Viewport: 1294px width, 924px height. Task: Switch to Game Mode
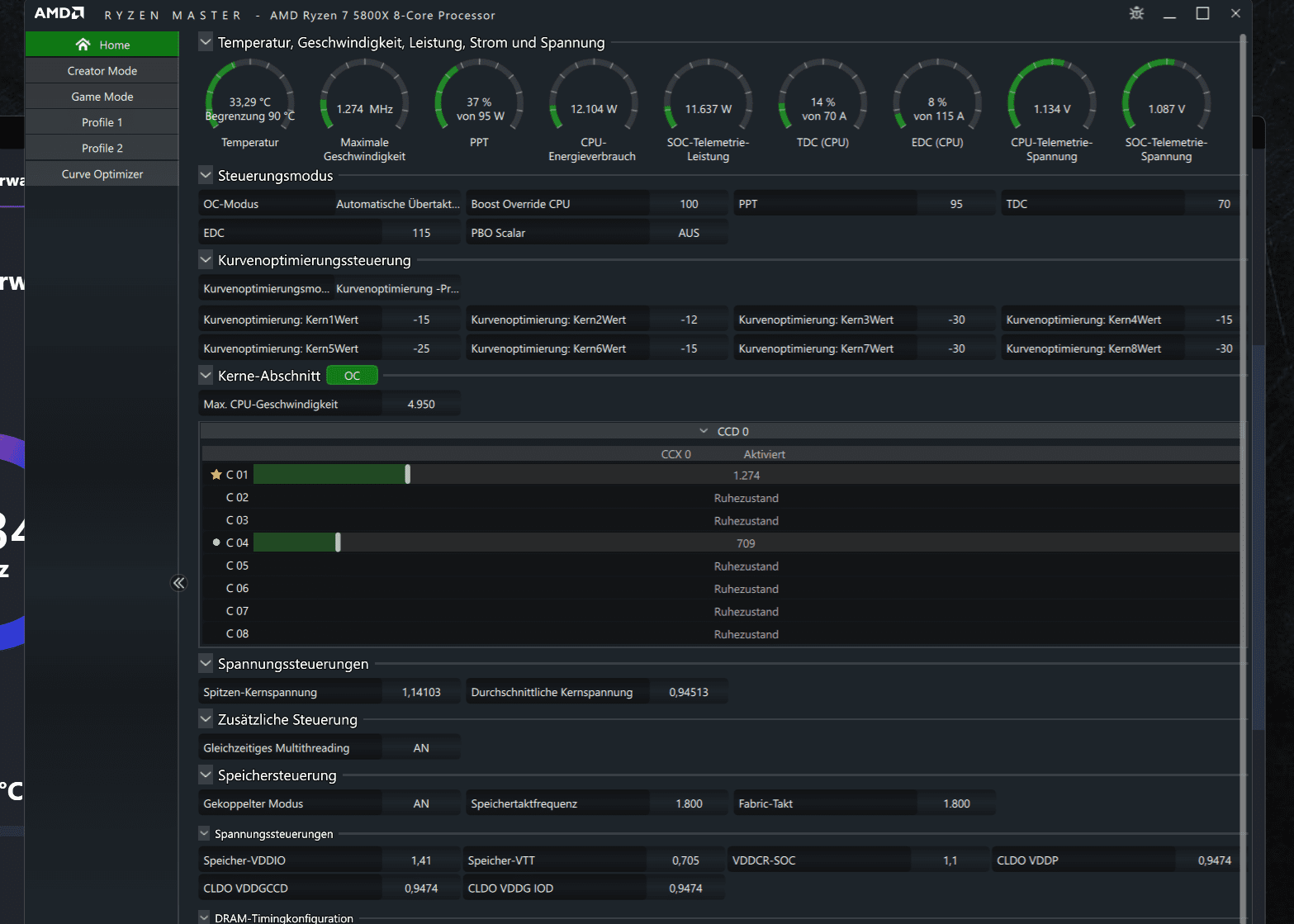pyautogui.click(x=102, y=97)
